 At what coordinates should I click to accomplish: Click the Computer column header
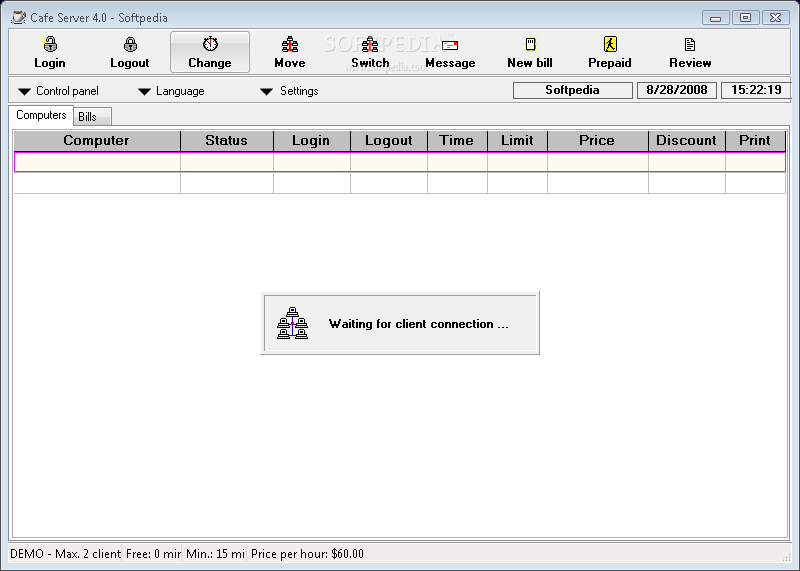[96, 141]
